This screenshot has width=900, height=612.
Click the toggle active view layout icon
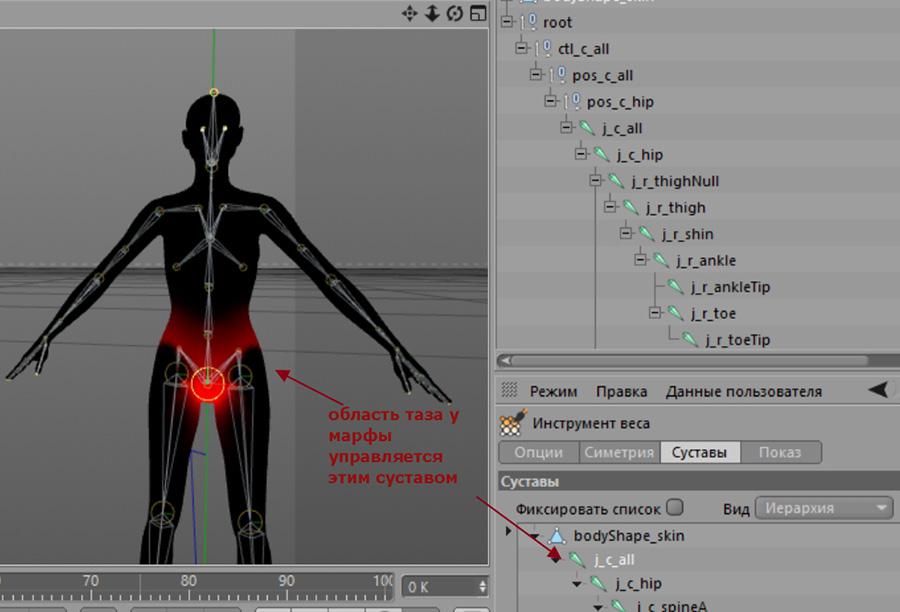tap(479, 13)
